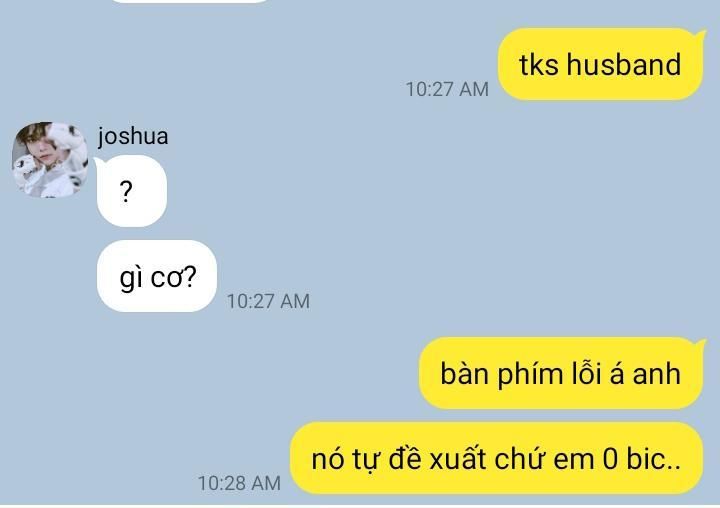Select the white "?" message bubble
The width and height of the screenshot is (720, 508).
pyautogui.click(x=132, y=191)
